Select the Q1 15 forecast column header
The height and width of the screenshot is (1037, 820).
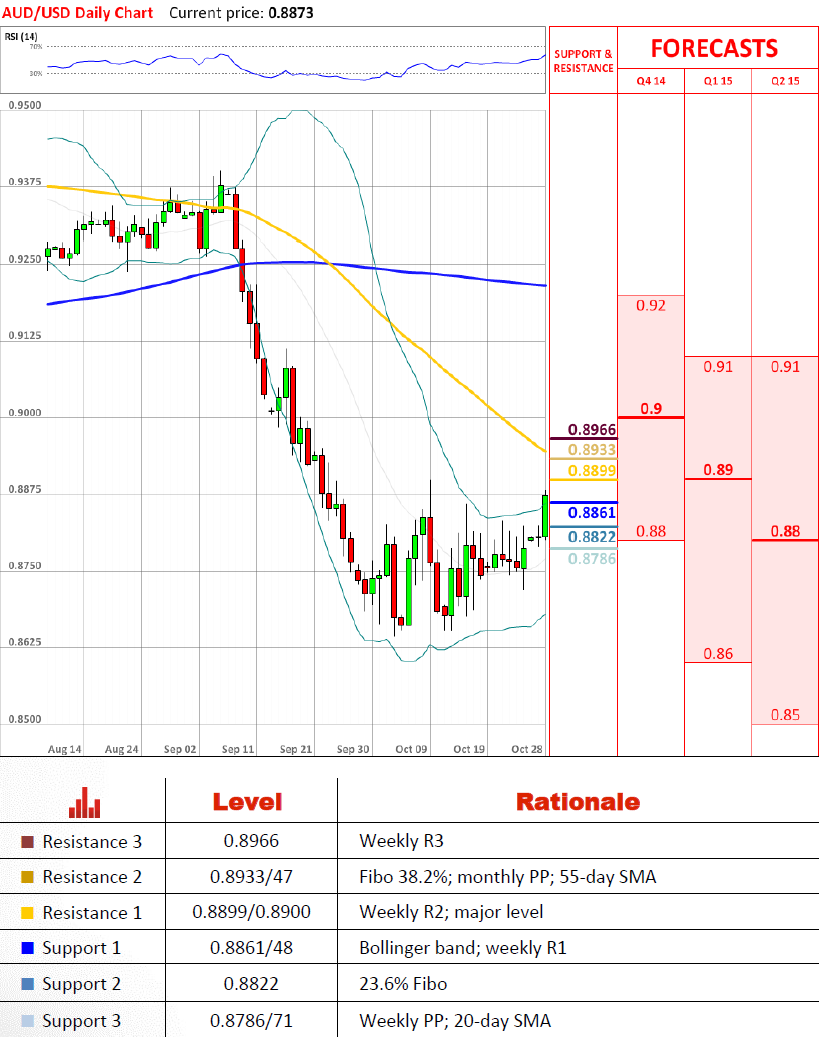(x=718, y=81)
